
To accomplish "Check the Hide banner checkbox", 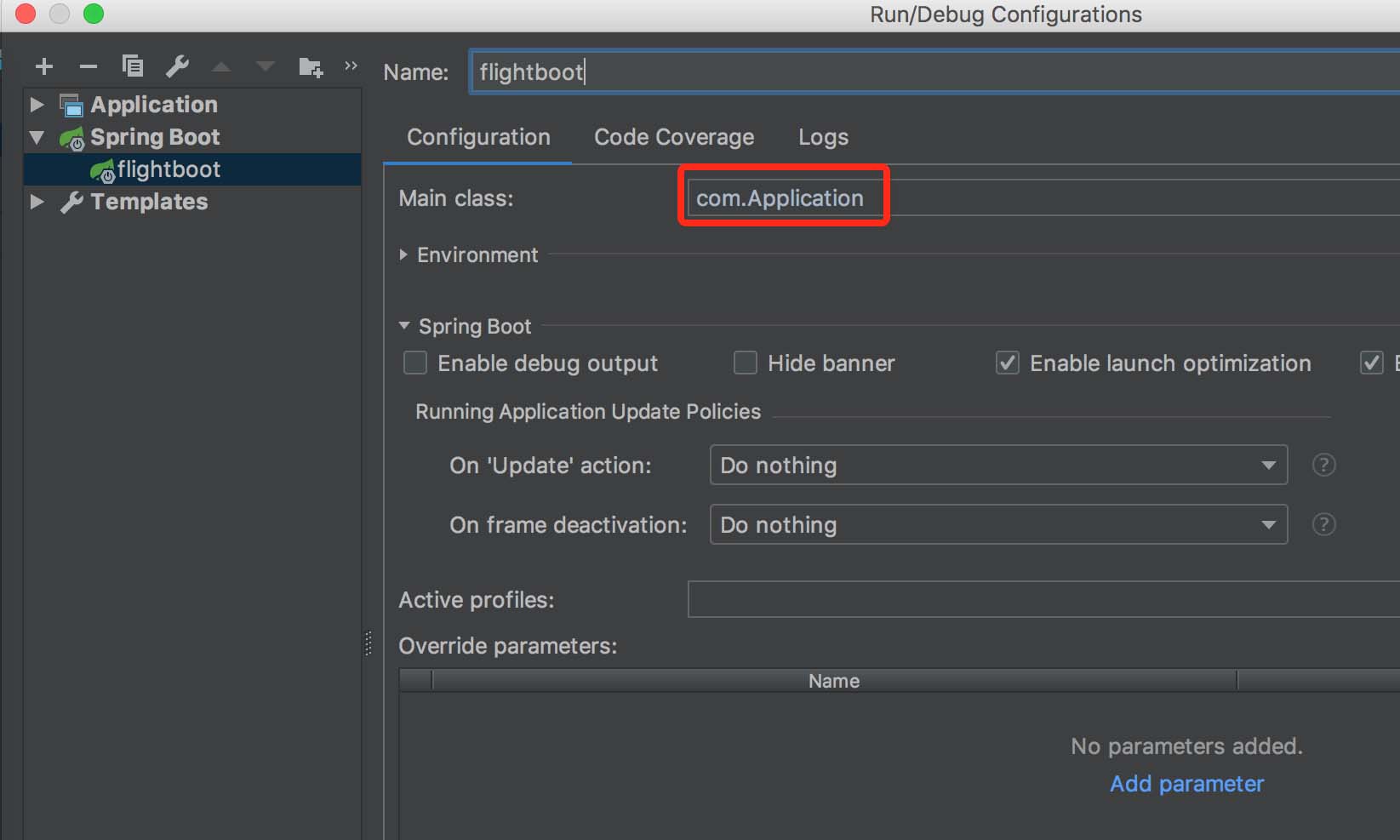I will (746, 363).
